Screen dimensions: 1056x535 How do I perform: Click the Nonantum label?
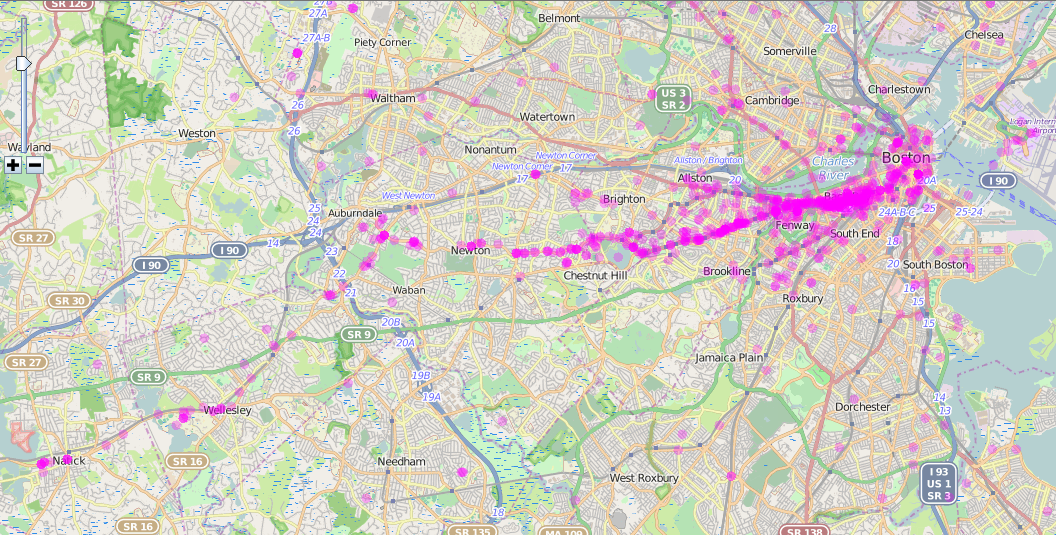click(490, 150)
